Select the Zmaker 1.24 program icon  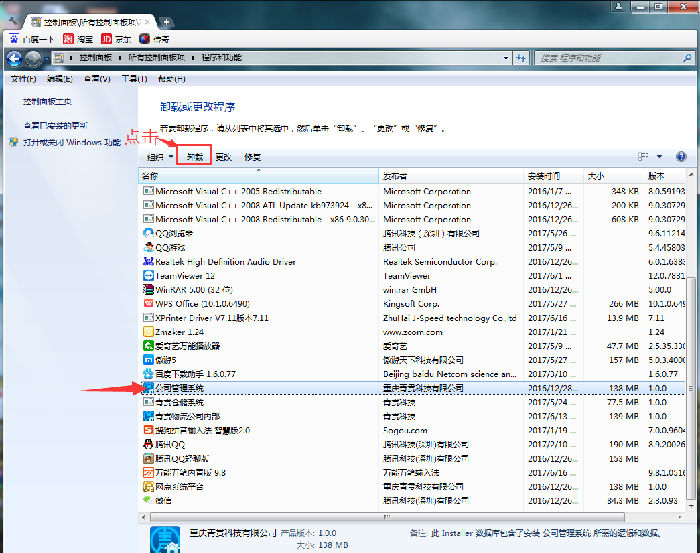pos(148,332)
